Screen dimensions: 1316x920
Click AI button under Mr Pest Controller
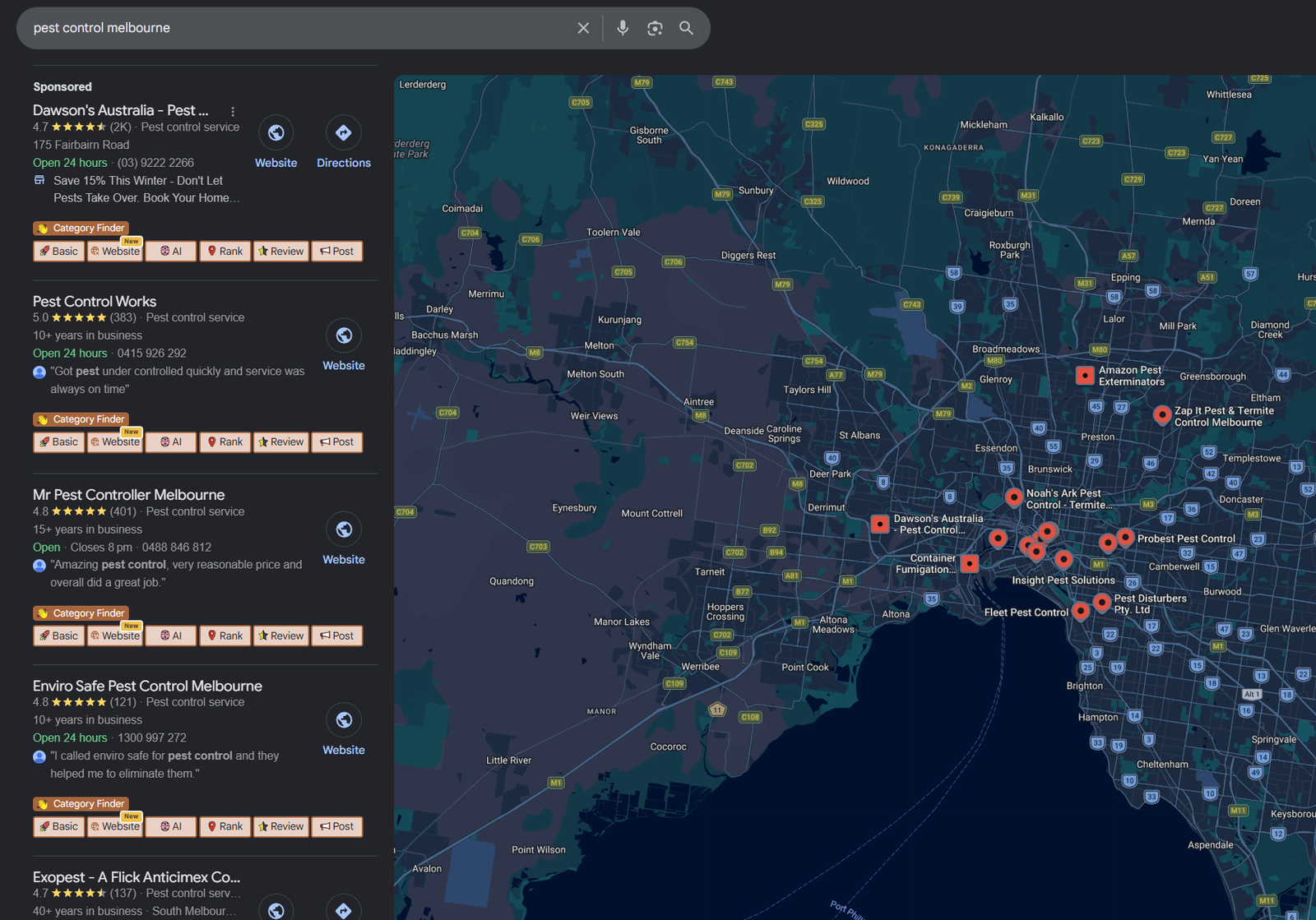coord(171,636)
